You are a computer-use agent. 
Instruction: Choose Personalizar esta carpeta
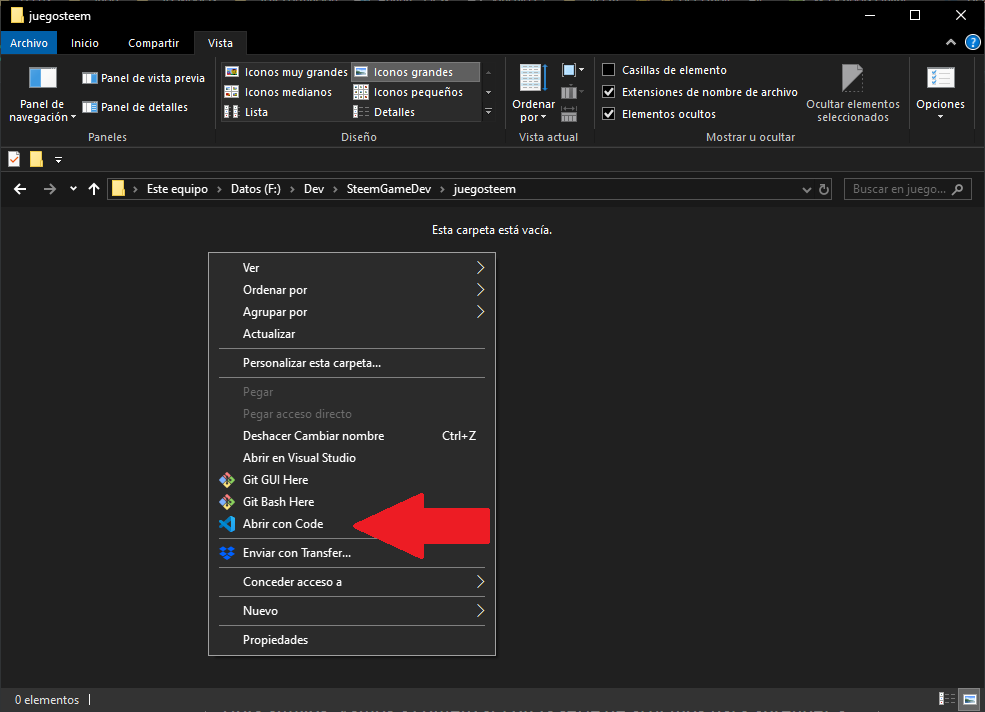click(x=352, y=363)
